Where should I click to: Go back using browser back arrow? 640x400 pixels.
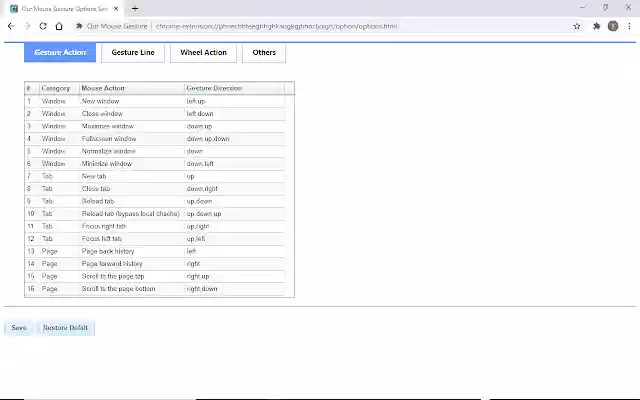pyautogui.click(x=11, y=26)
